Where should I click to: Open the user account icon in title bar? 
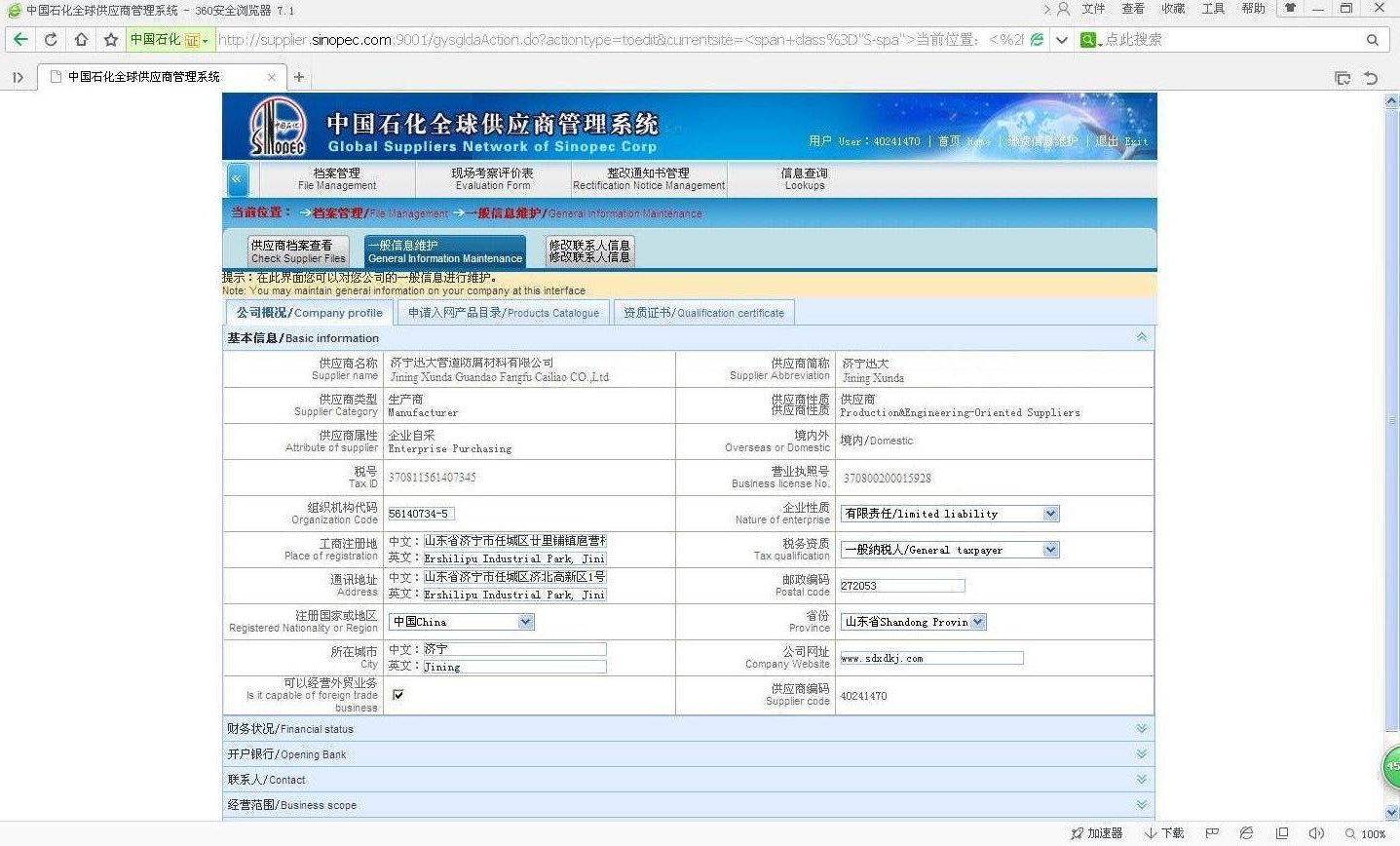tap(1063, 9)
